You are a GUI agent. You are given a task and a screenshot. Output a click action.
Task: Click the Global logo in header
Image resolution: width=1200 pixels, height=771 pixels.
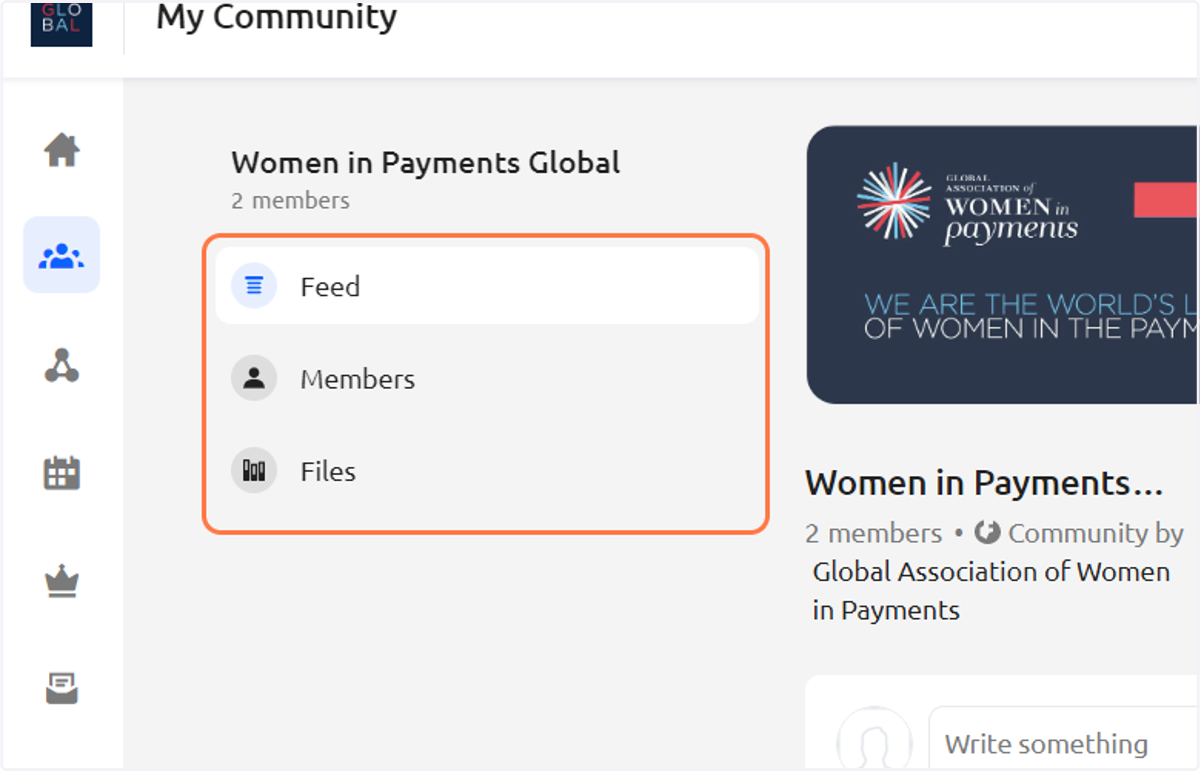[61, 23]
